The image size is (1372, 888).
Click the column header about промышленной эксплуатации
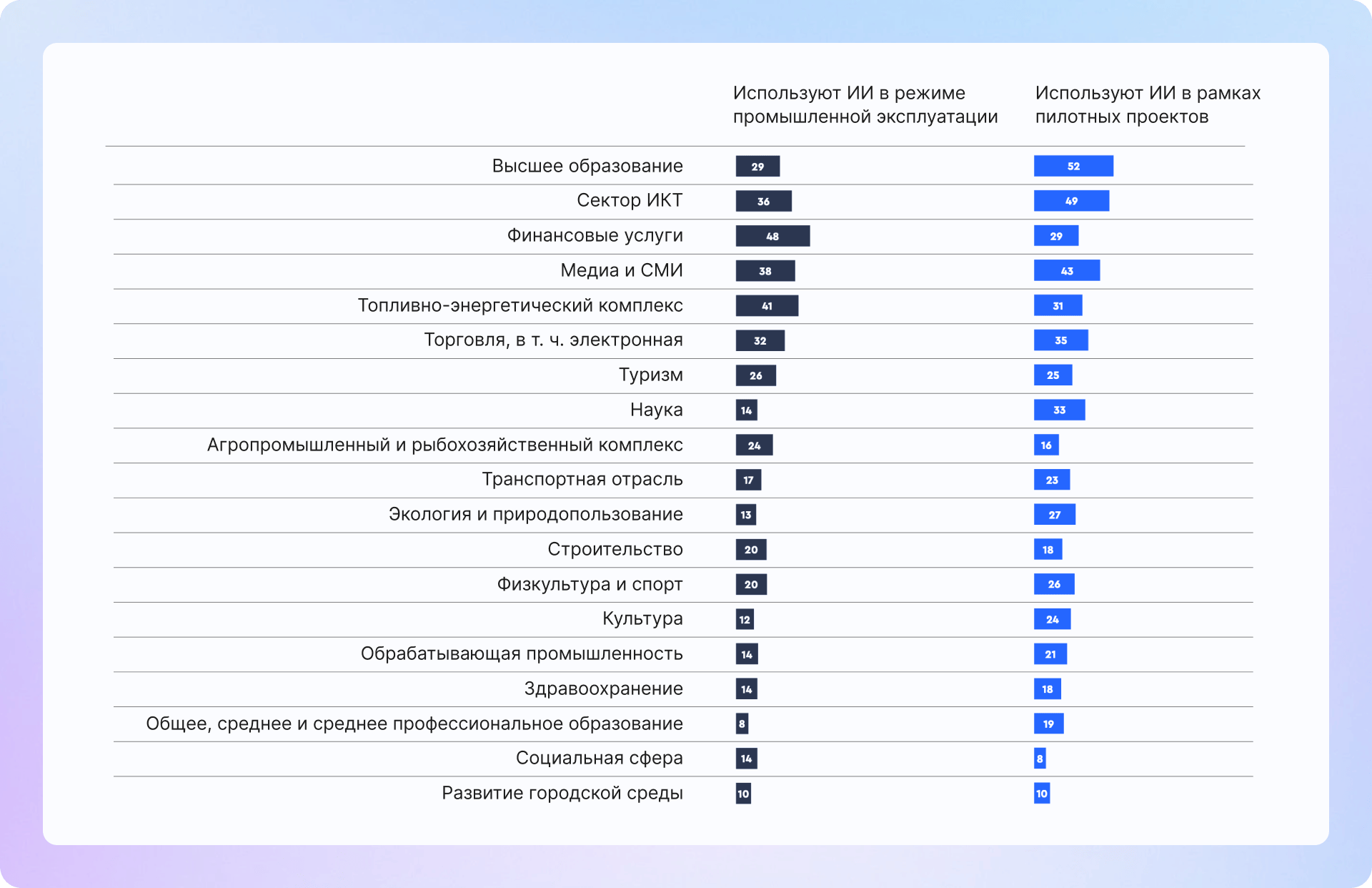coord(865,104)
